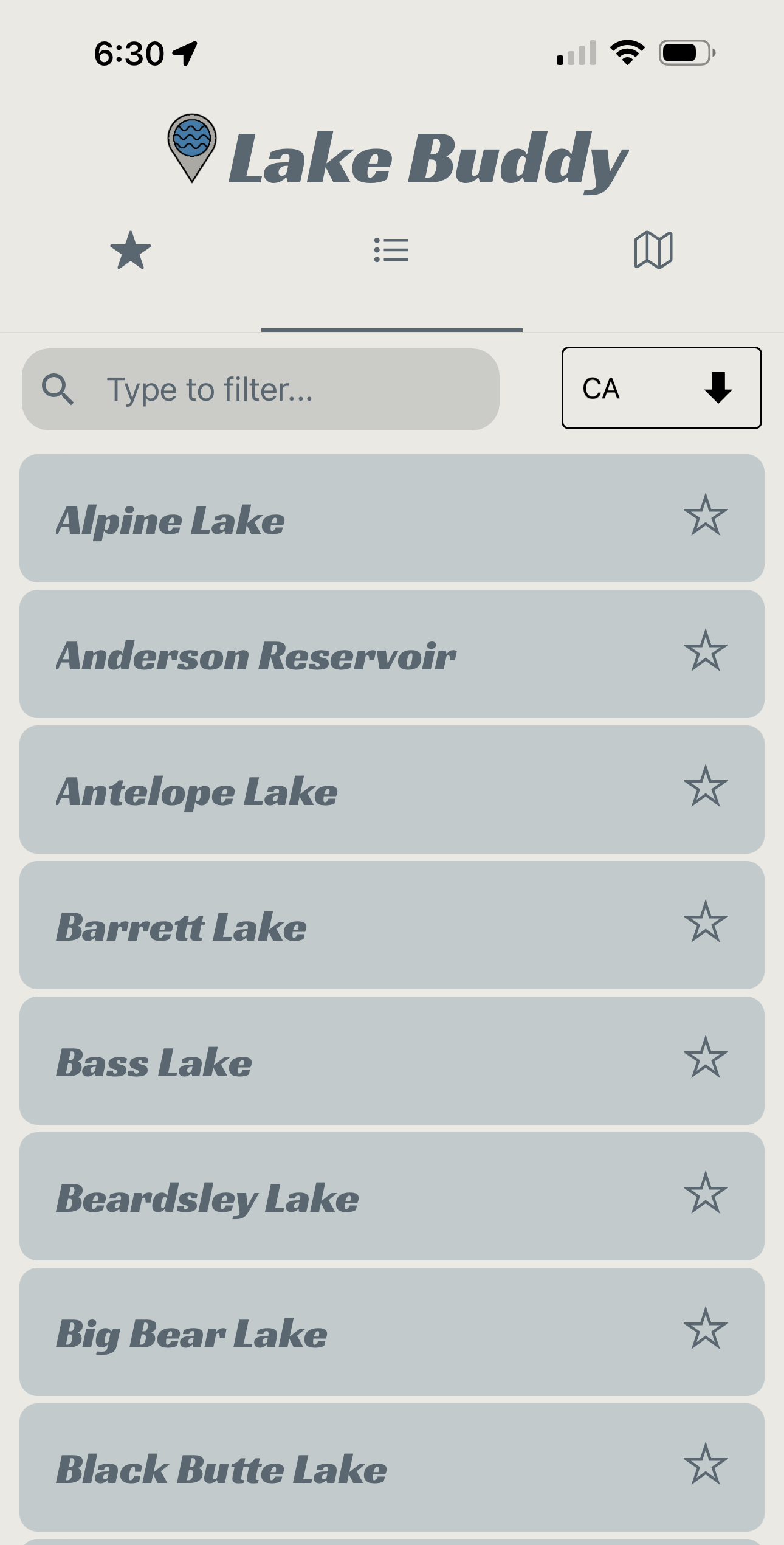The width and height of the screenshot is (784, 1545).
Task: Favorite Alpine Lake with its star
Action: click(706, 515)
